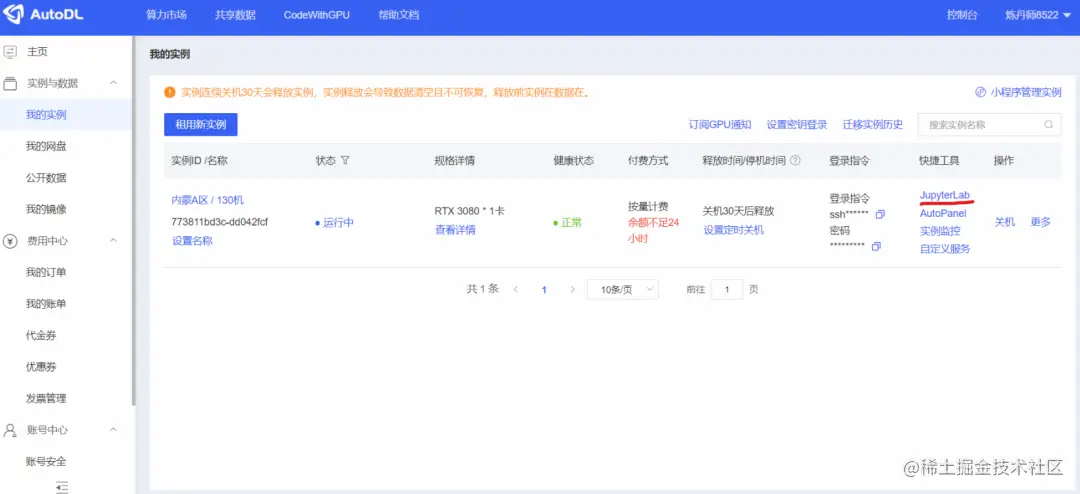Click the 前往 page number input
This screenshot has height=494, width=1080.
(727, 289)
